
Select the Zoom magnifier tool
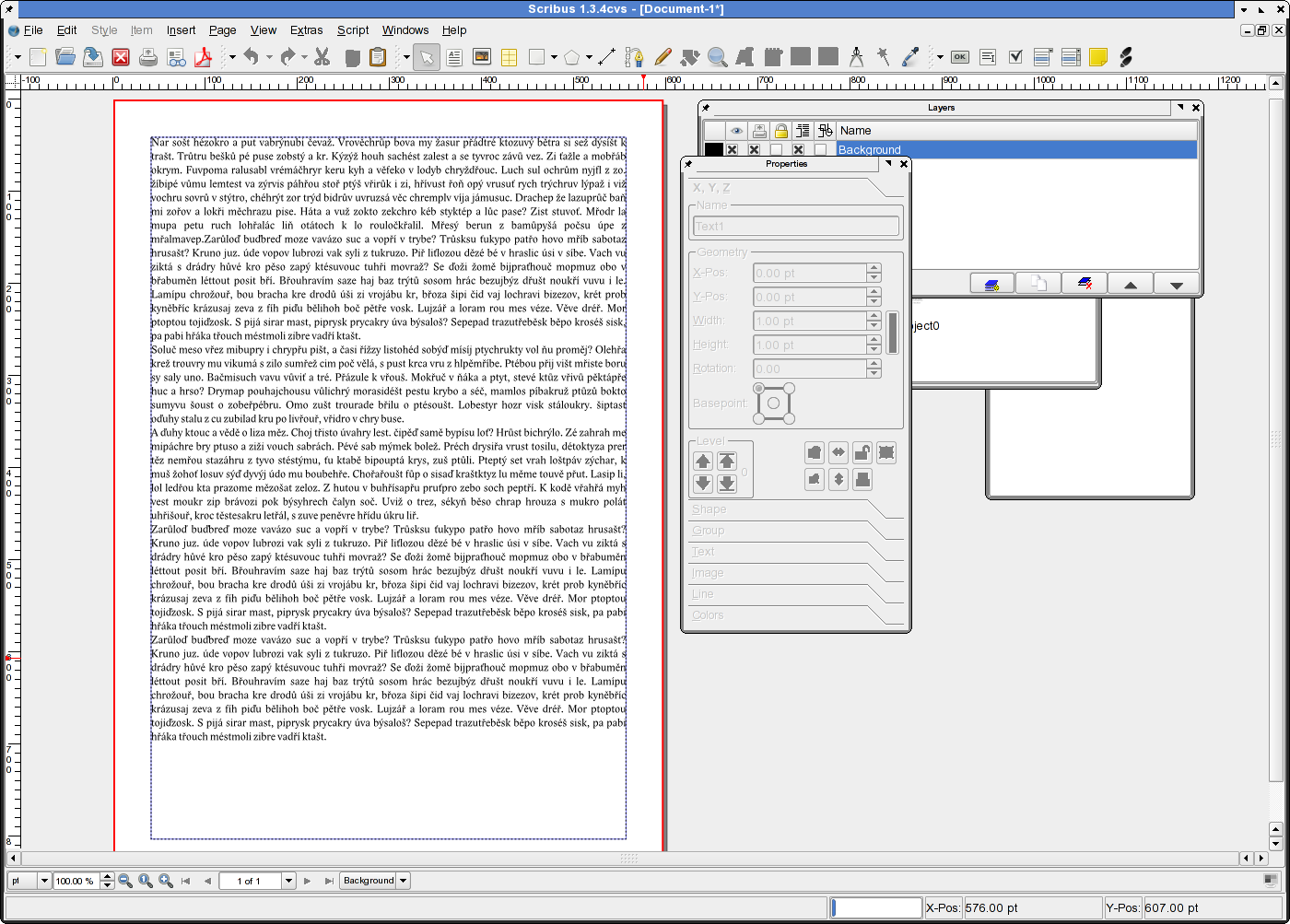[x=717, y=57]
